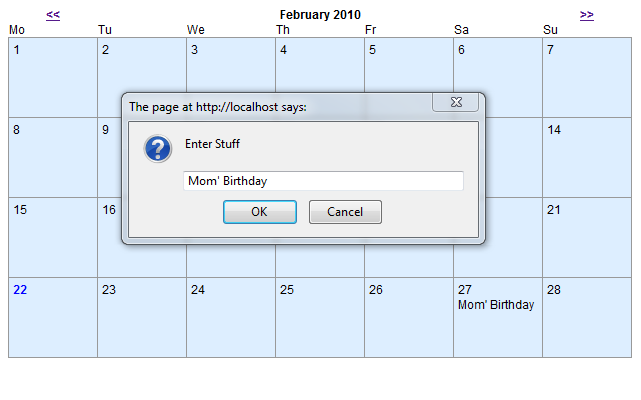The width and height of the screenshot is (641, 400).
Task: Select the February 23 calendar cell
Action: click(142, 317)
